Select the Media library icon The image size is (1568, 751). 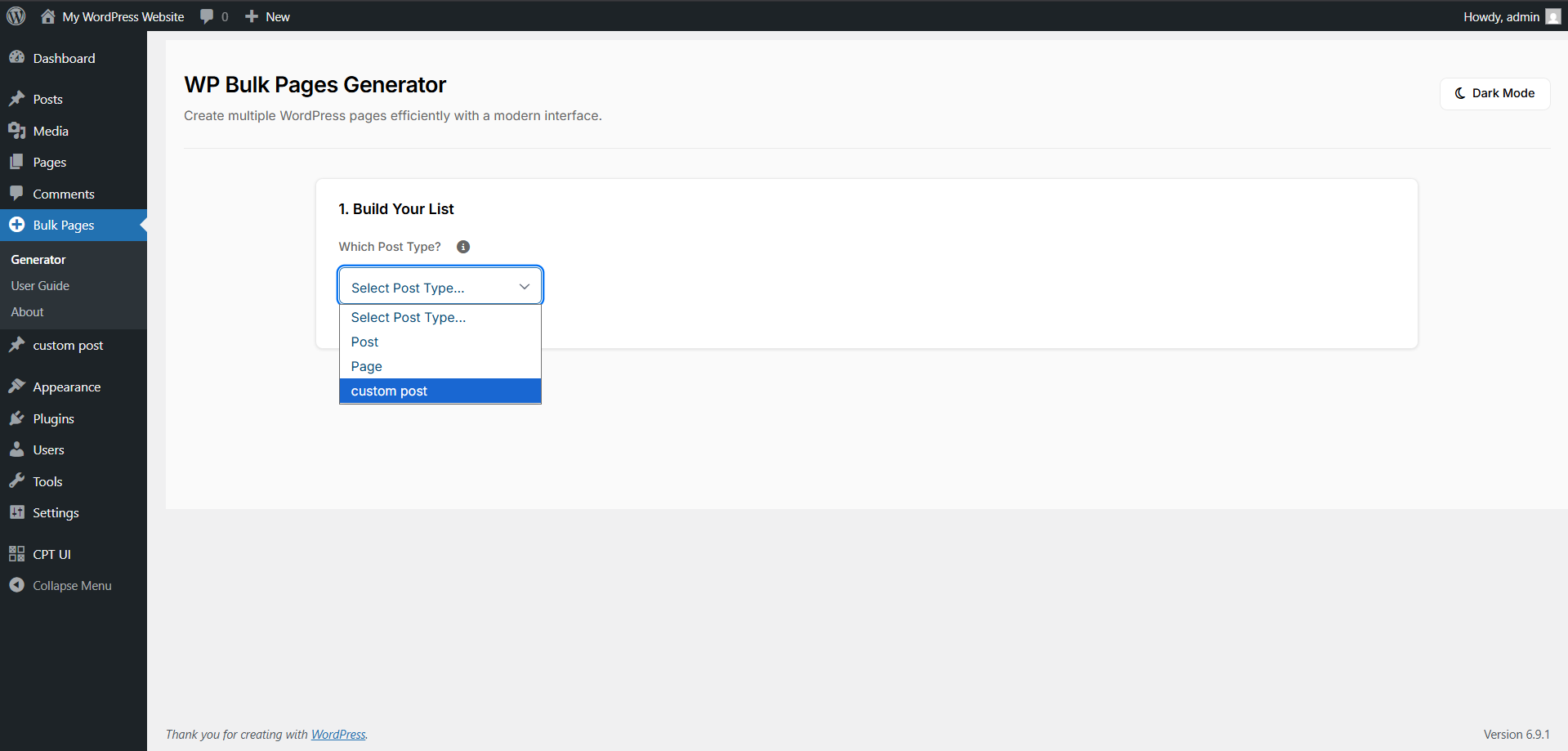(x=18, y=131)
